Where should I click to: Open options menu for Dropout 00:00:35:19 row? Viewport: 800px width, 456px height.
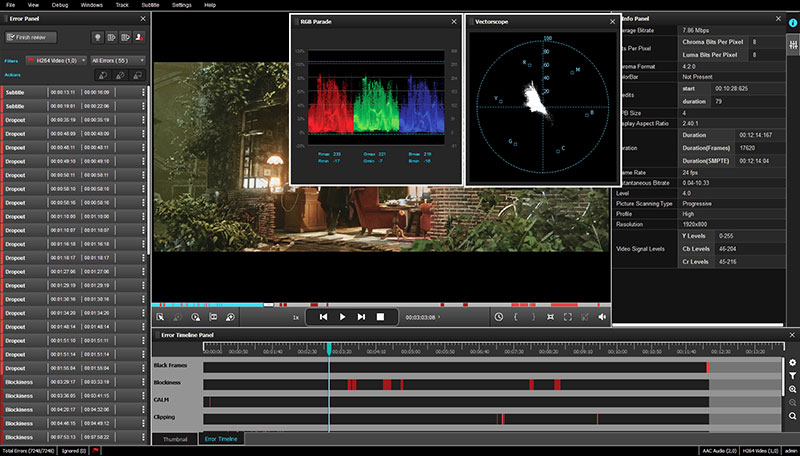pos(143,120)
